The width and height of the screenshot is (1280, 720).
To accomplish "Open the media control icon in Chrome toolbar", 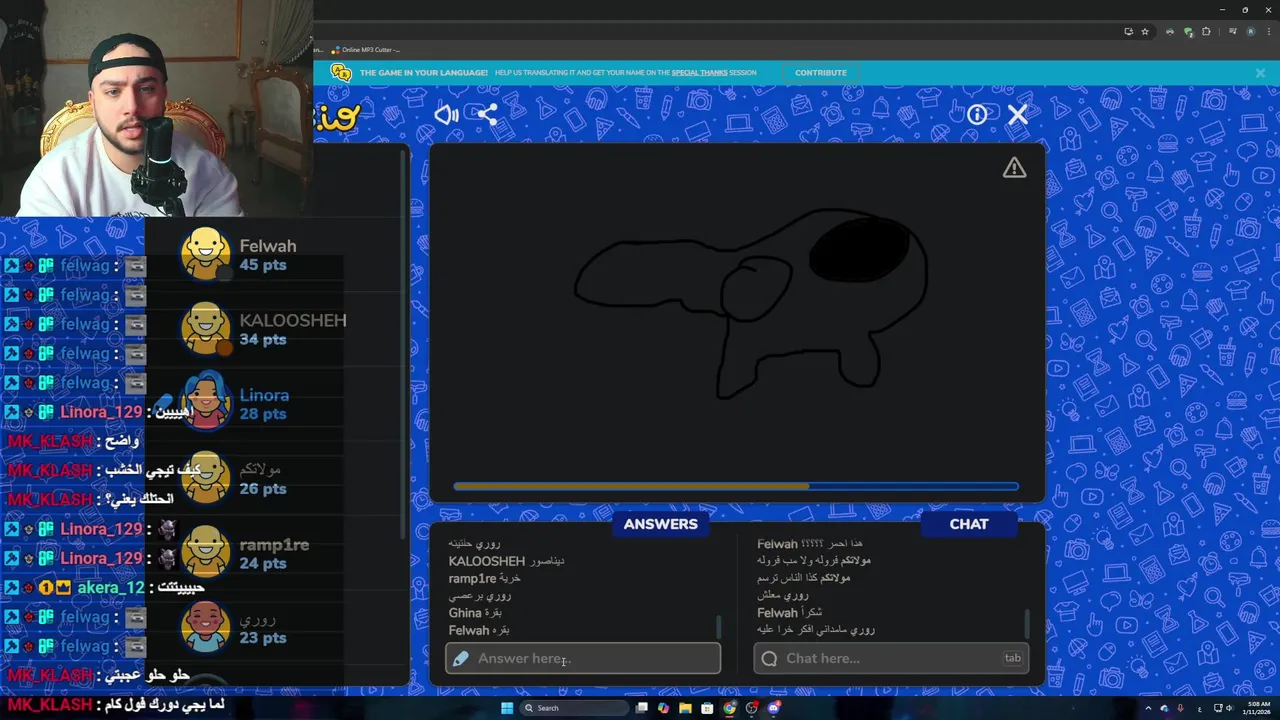I will click(x=1232, y=31).
